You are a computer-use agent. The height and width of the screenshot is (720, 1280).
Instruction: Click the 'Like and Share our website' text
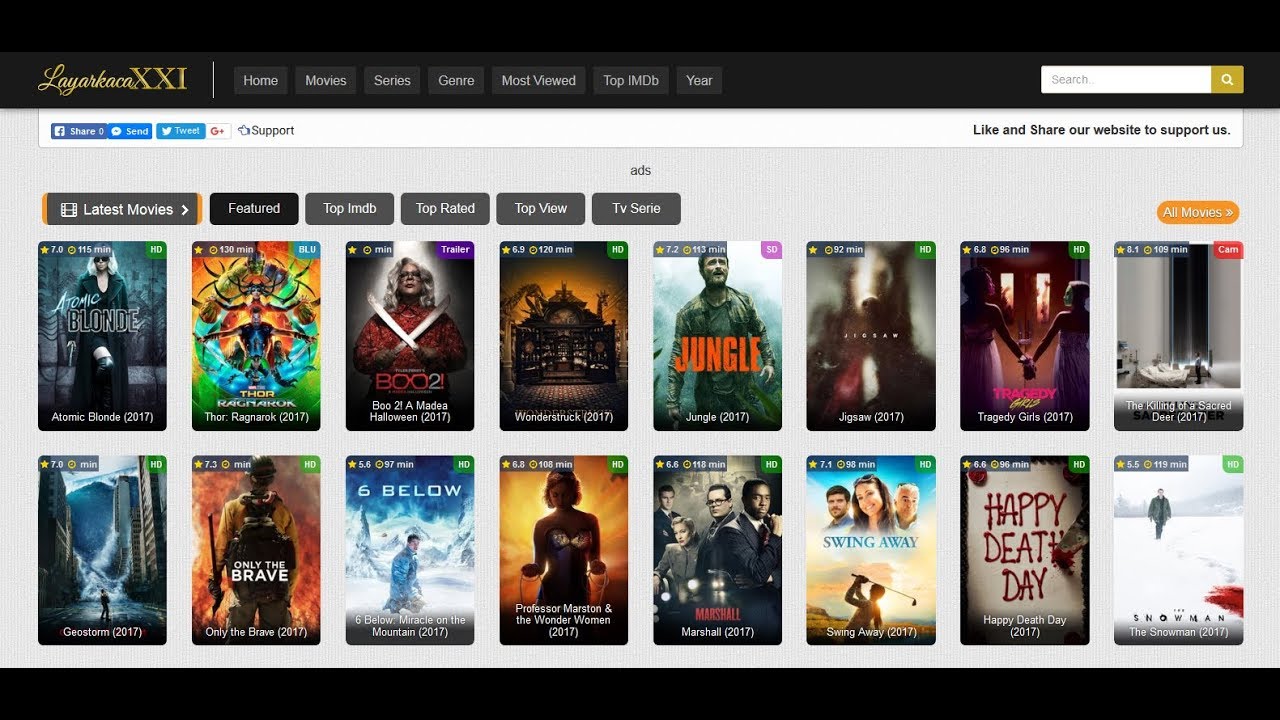pyautogui.click(x=1102, y=130)
